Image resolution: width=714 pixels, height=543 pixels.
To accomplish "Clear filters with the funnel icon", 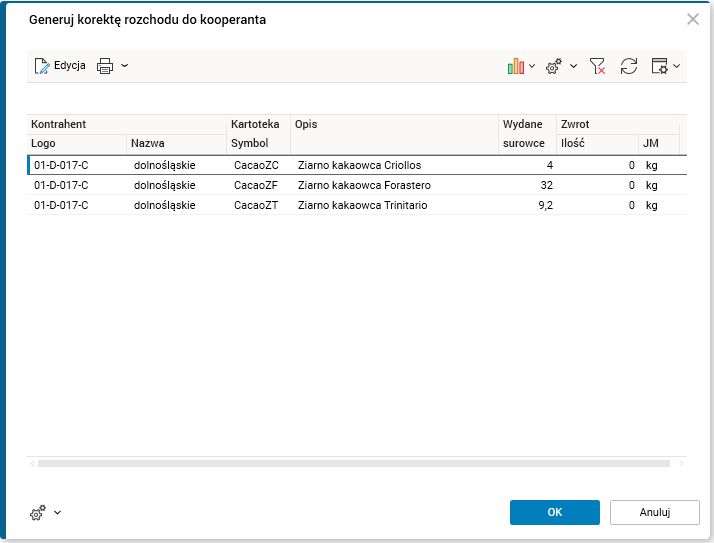I will tap(598, 66).
